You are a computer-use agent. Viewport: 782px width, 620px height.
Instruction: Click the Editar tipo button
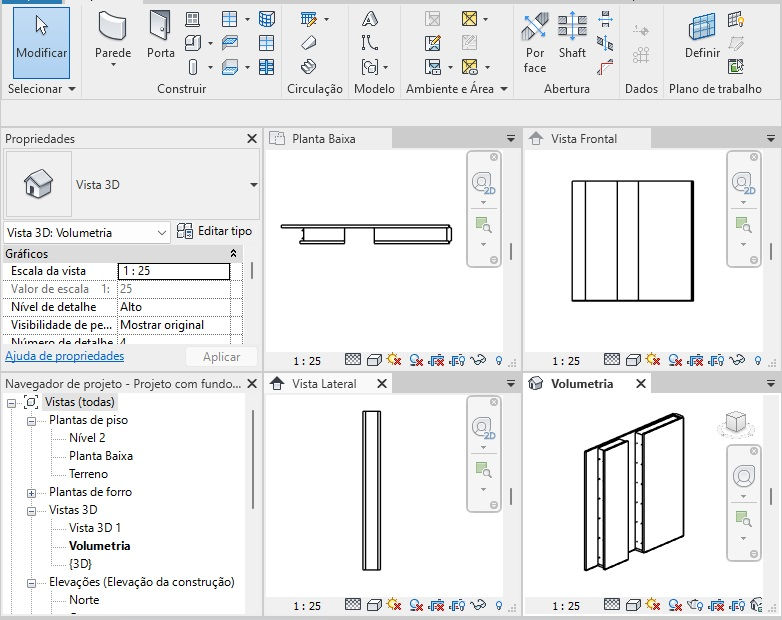pyautogui.click(x=214, y=231)
